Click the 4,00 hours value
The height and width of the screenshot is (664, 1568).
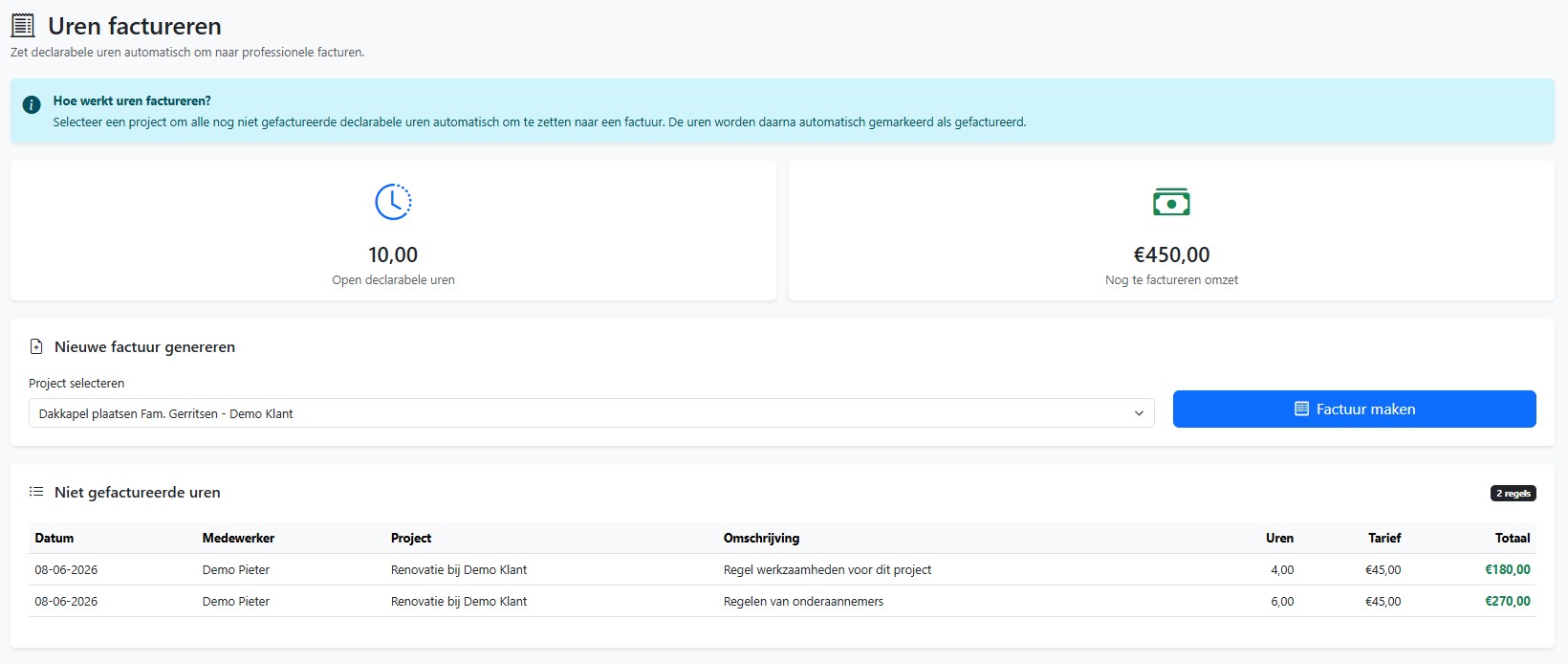[x=1282, y=569]
